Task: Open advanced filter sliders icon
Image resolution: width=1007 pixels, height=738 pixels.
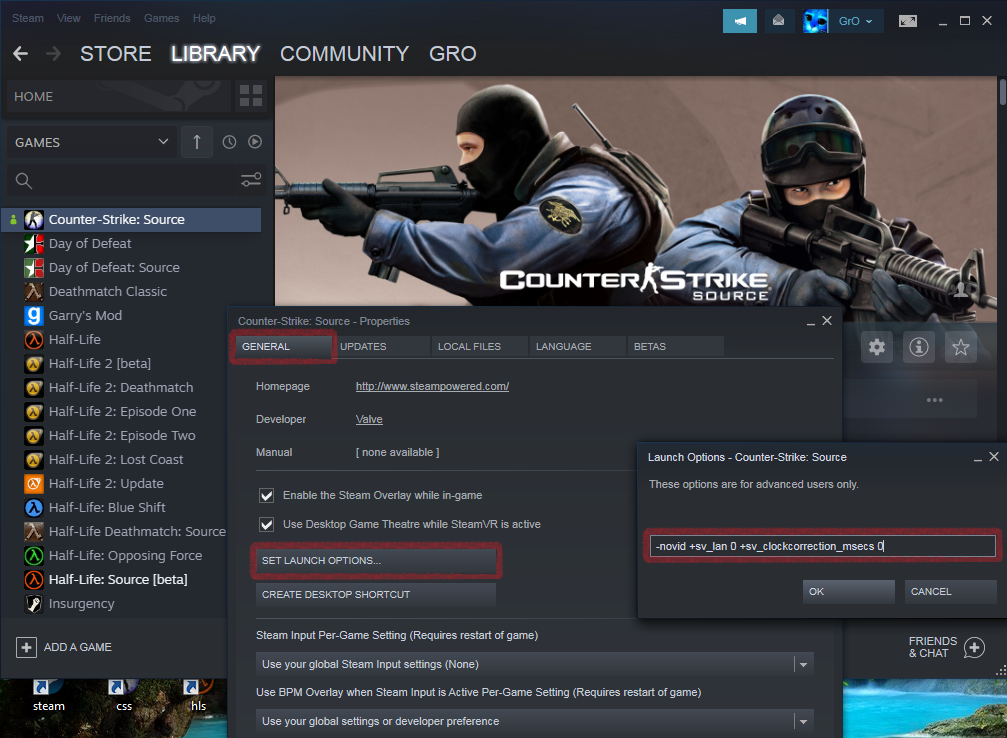Action: click(250, 180)
